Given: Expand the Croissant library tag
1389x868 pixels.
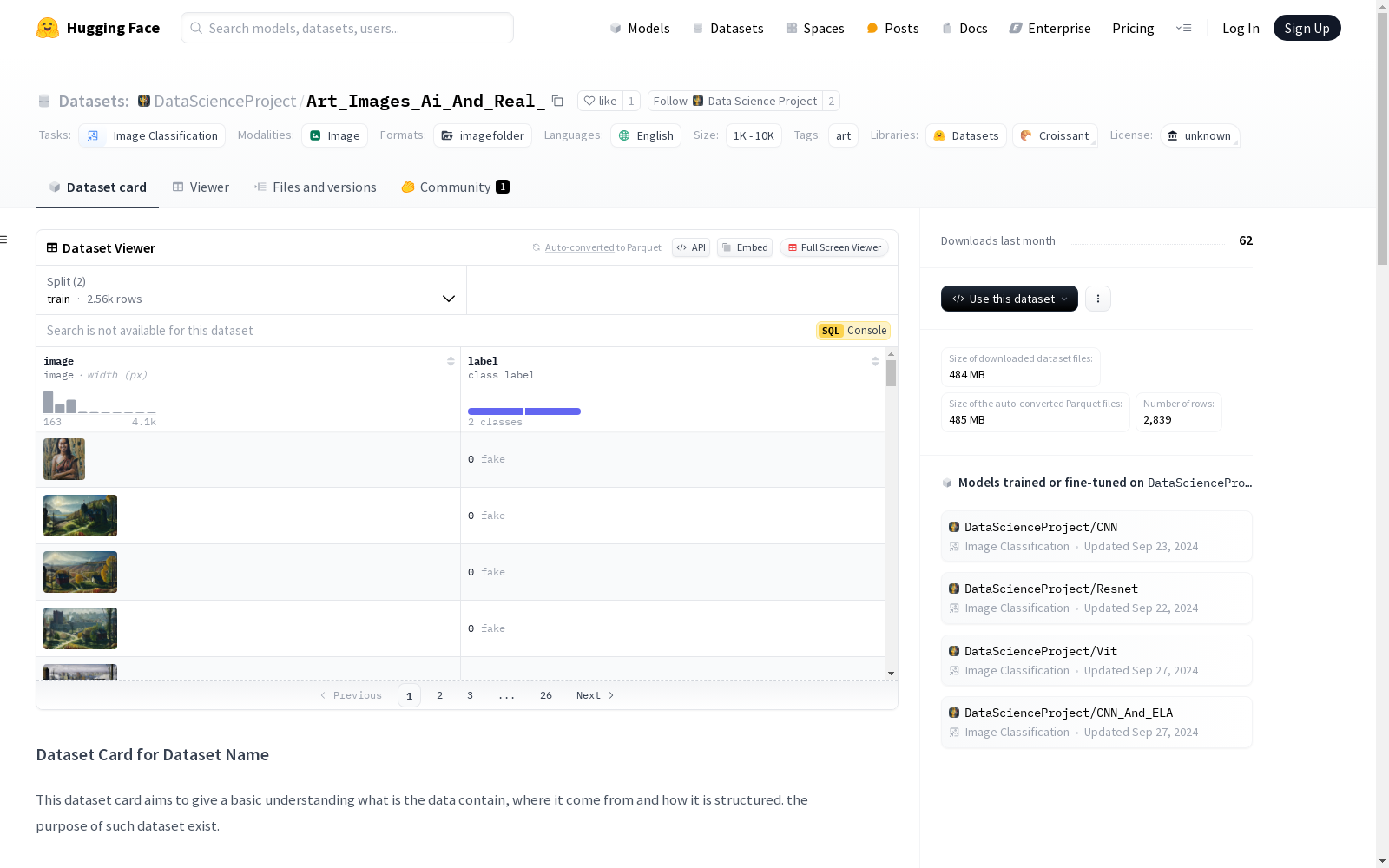Looking at the screenshot, I should (x=1055, y=135).
